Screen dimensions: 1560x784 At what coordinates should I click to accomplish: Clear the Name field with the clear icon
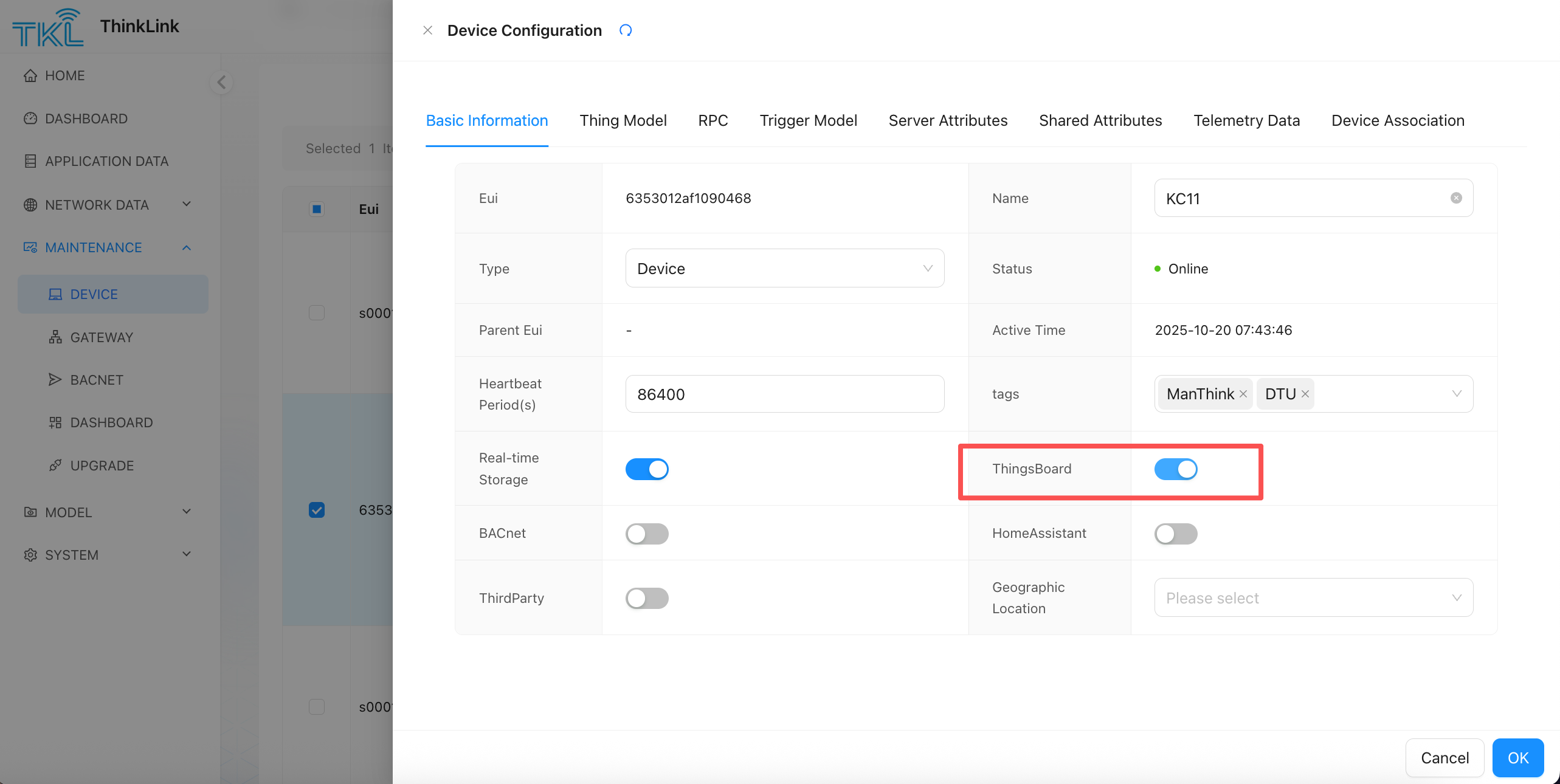(x=1456, y=198)
